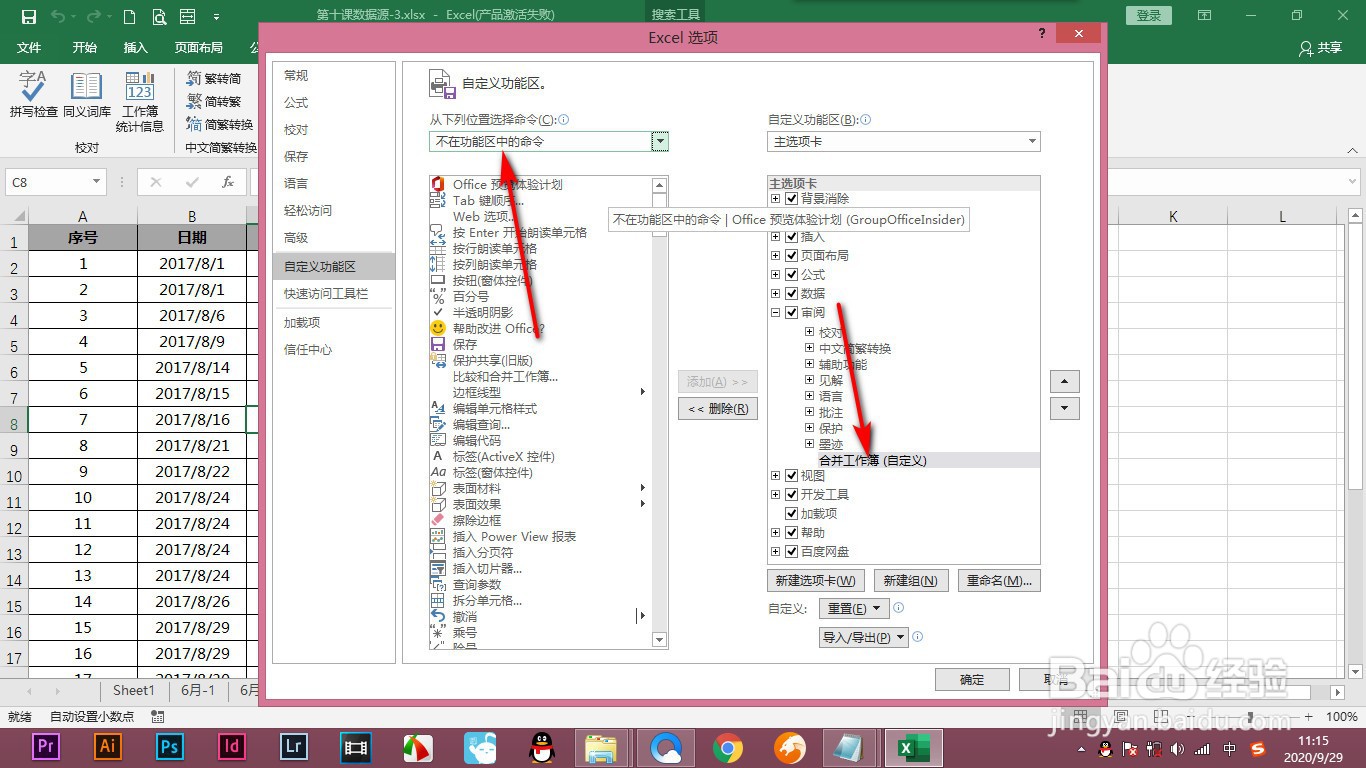Click the fx insert function icon

click(228, 182)
